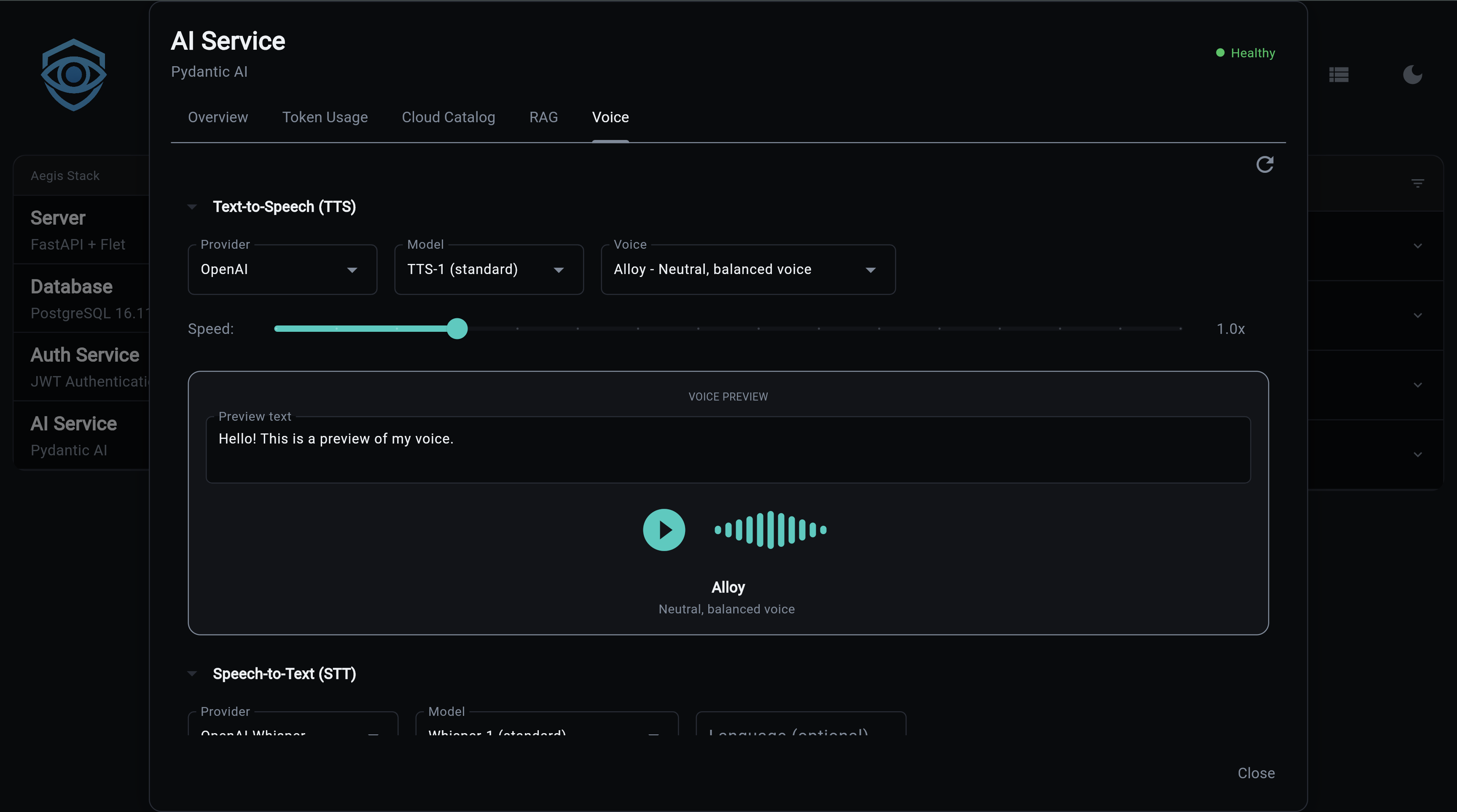Click the filter icon at right
The width and height of the screenshot is (1457, 812).
click(x=1417, y=183)
